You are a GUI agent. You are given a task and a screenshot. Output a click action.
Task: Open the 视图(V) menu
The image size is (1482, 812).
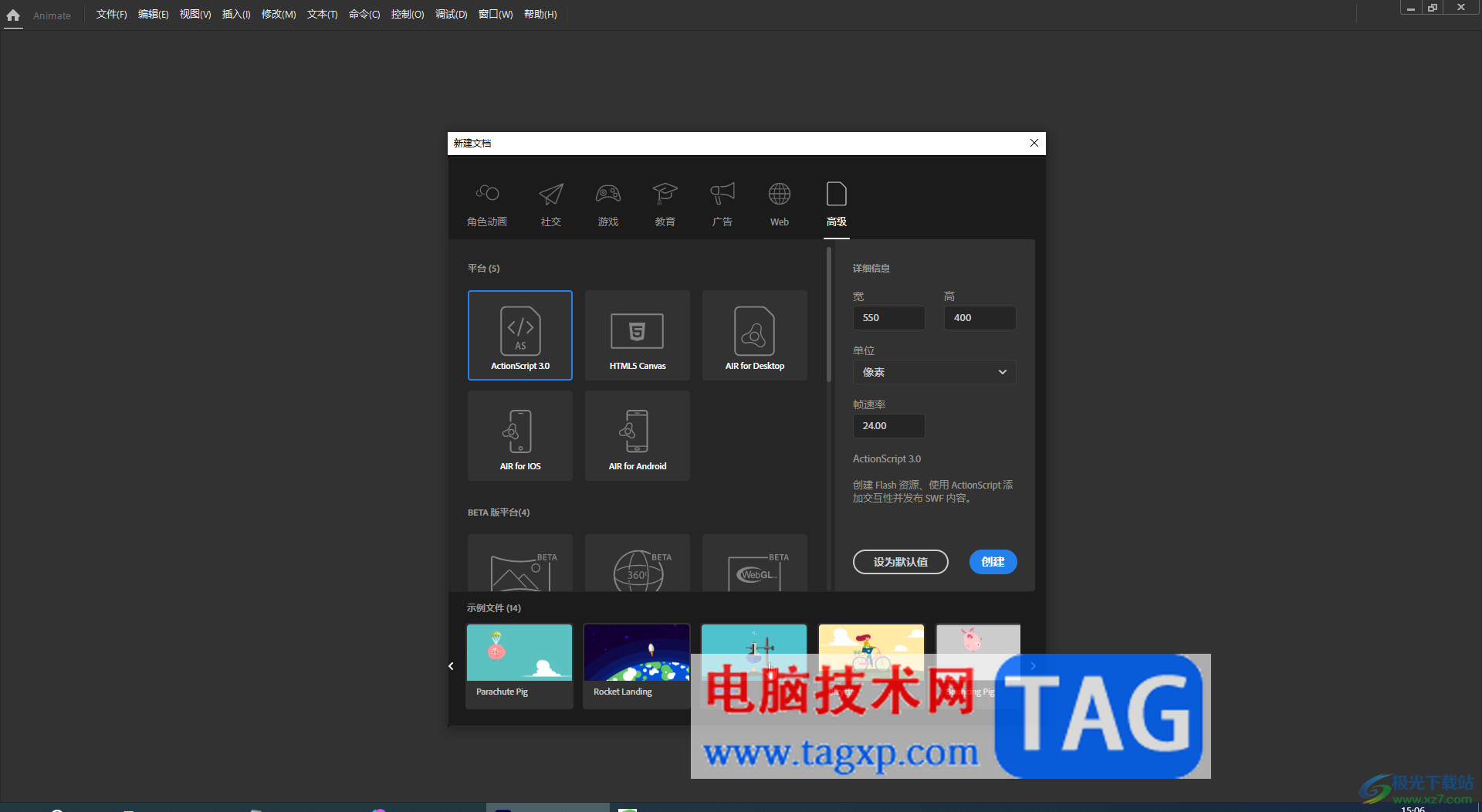(x=195, y=15)
